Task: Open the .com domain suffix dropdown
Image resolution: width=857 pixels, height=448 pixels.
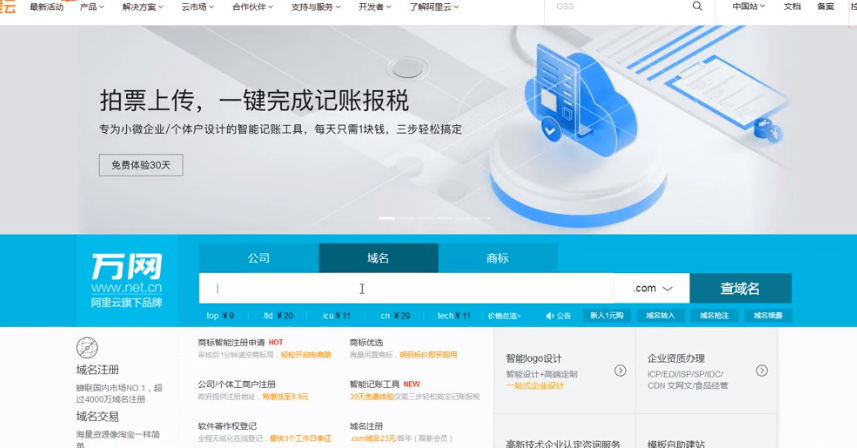Action: 652,288
